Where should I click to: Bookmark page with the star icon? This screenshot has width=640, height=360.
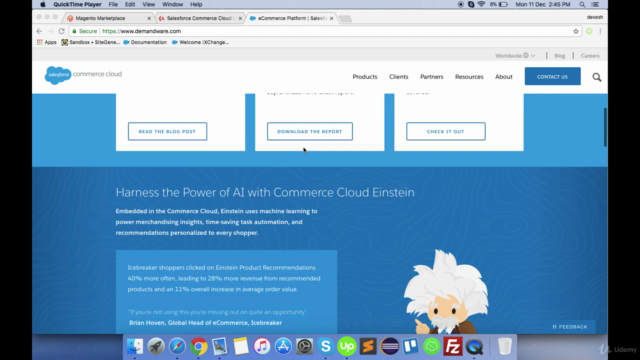pos(576,31)
